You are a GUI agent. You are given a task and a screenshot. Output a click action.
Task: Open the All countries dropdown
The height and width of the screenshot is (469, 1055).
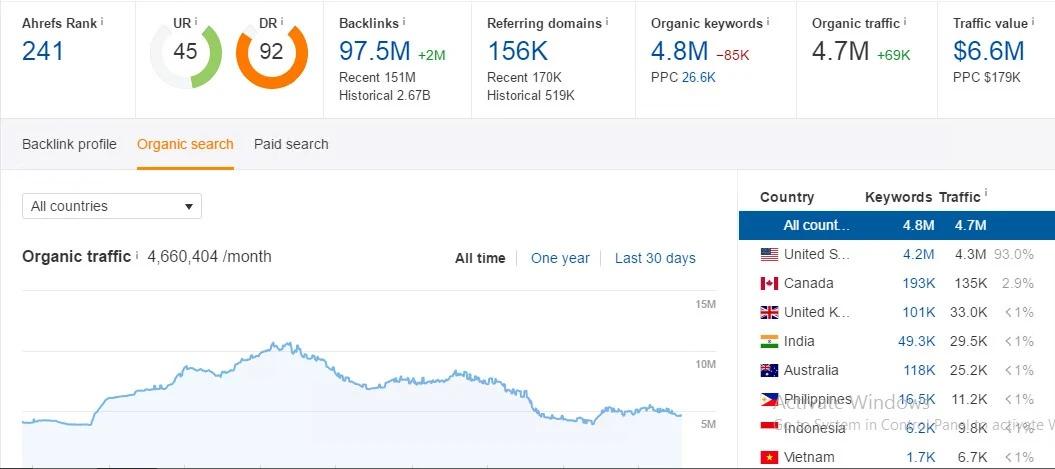[112, 206]
